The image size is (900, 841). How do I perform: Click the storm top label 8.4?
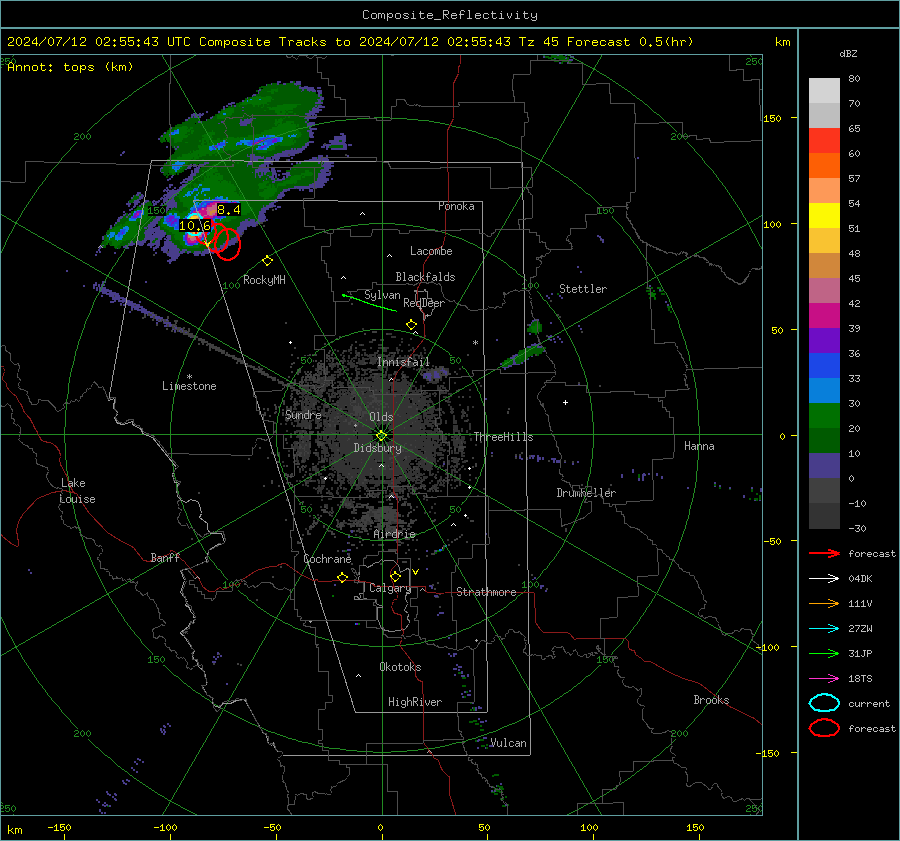pos(228,210)
